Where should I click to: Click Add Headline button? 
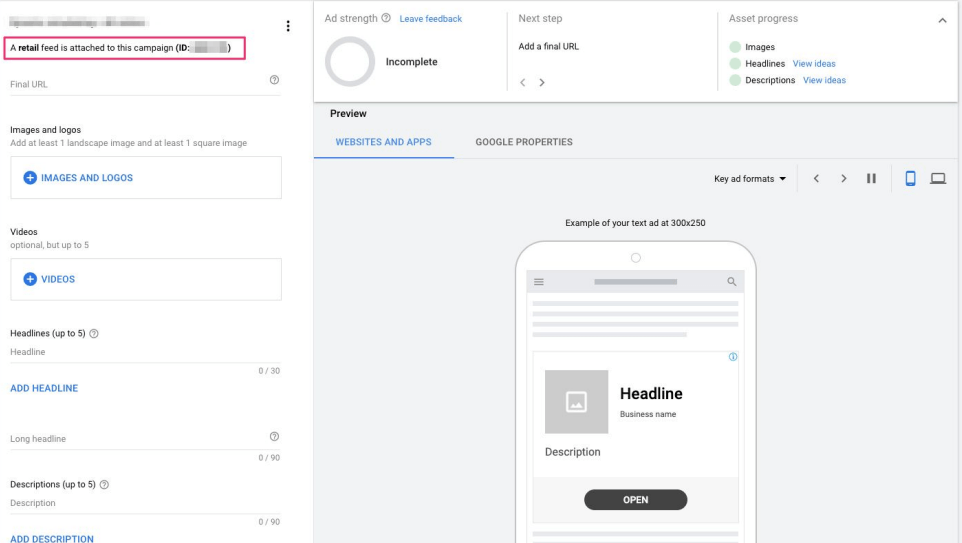click(44, 388)
